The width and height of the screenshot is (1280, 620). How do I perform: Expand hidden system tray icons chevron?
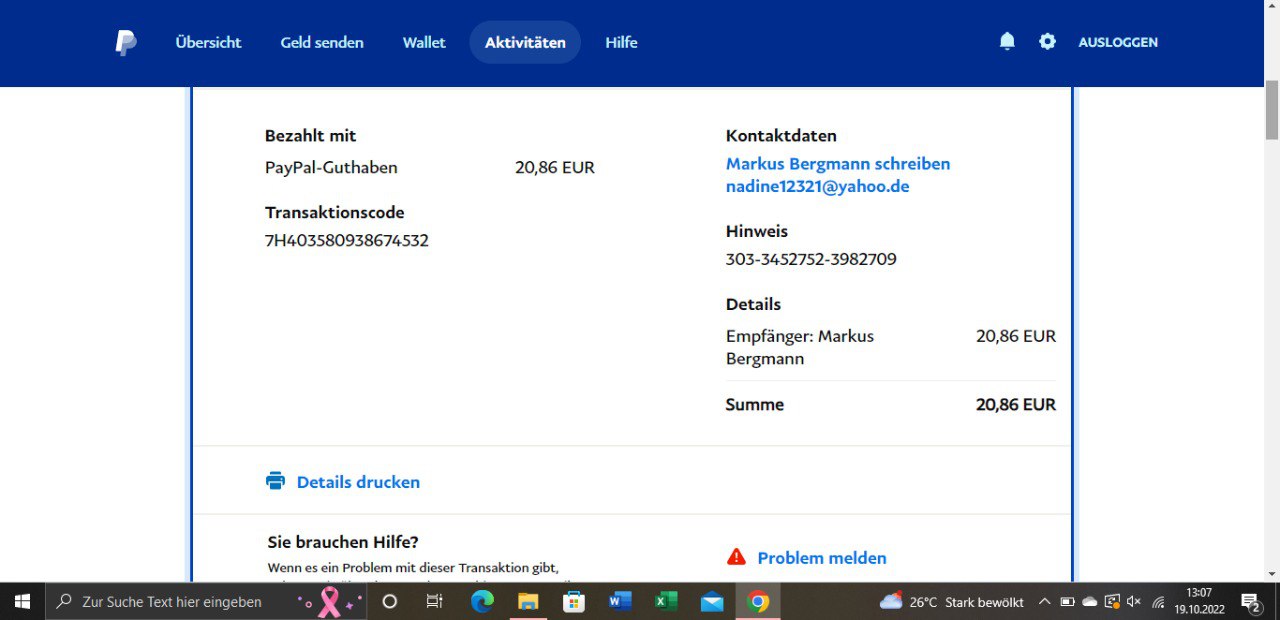coord(1044,602)
